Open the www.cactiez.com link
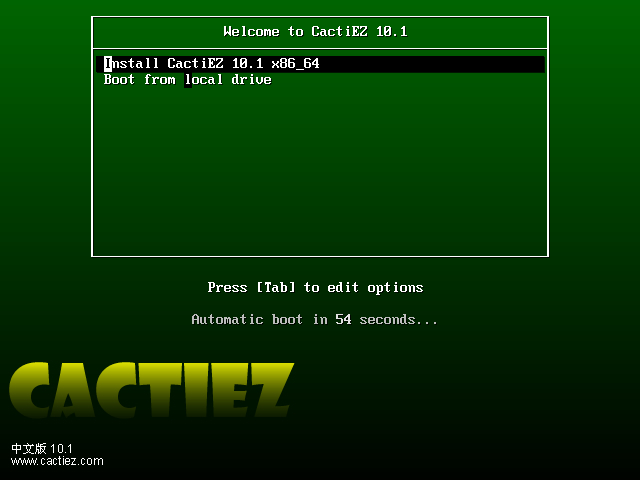Screen dimensions: 640x480 [57, 461]
